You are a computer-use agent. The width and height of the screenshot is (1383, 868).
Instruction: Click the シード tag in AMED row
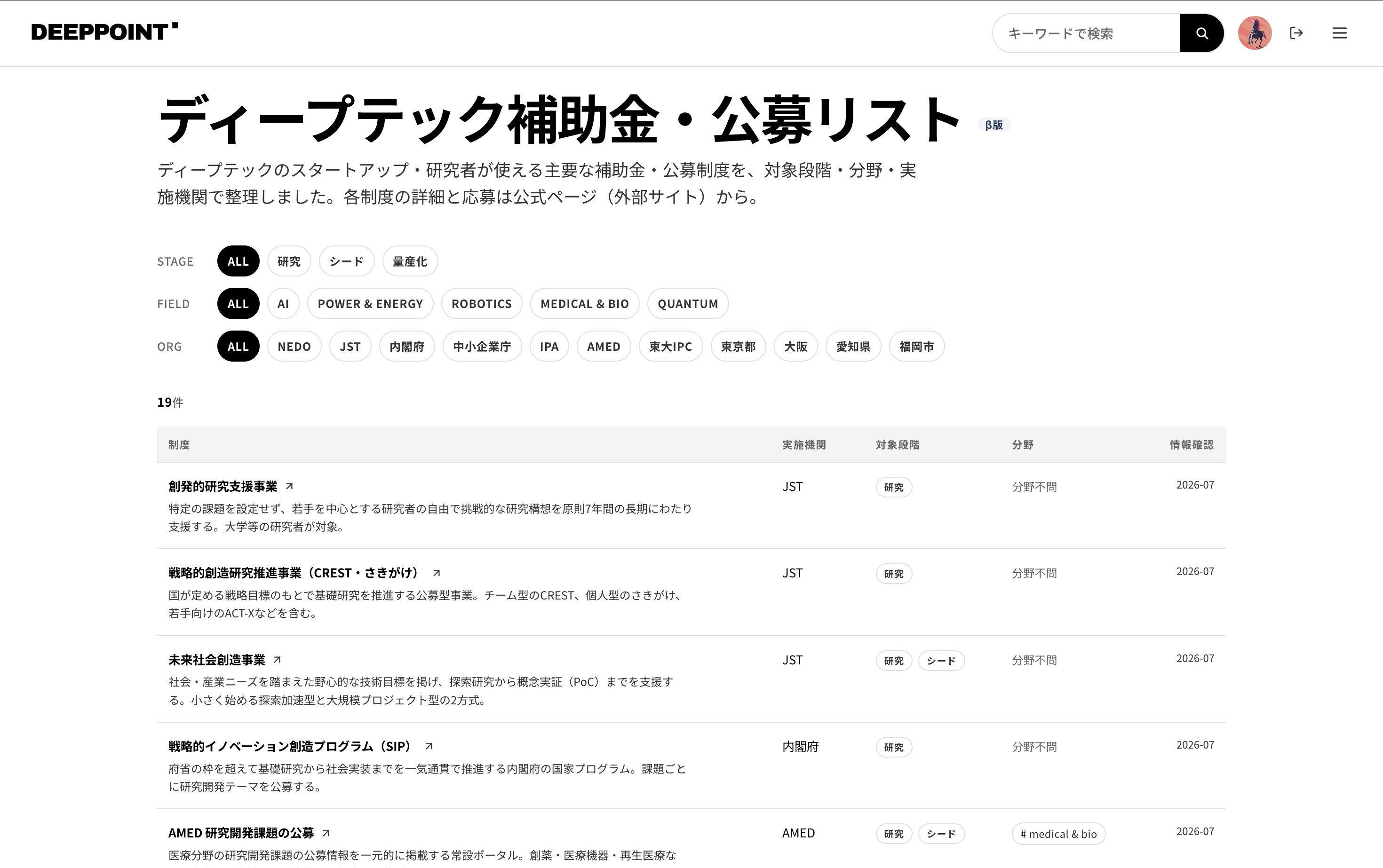tap(942, 834)
